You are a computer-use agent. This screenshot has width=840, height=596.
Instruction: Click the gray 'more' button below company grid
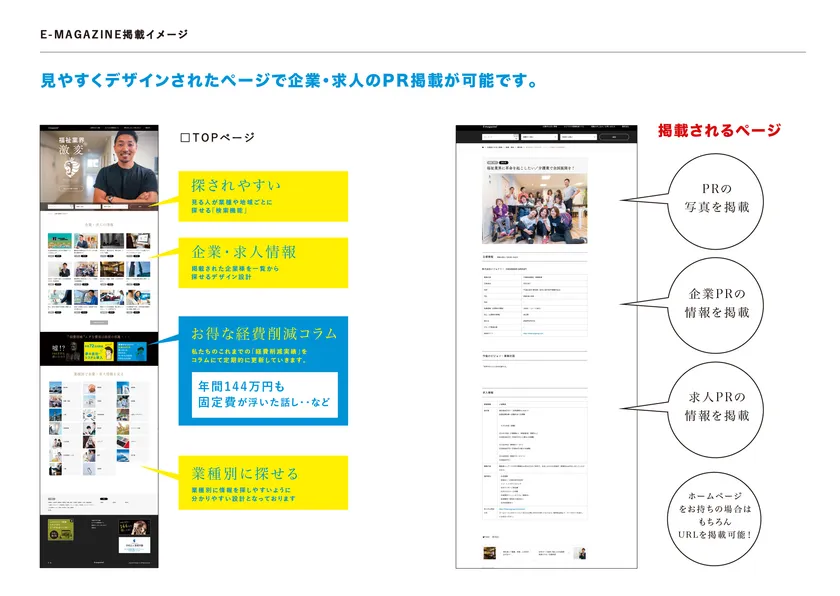tap(99, 322)
